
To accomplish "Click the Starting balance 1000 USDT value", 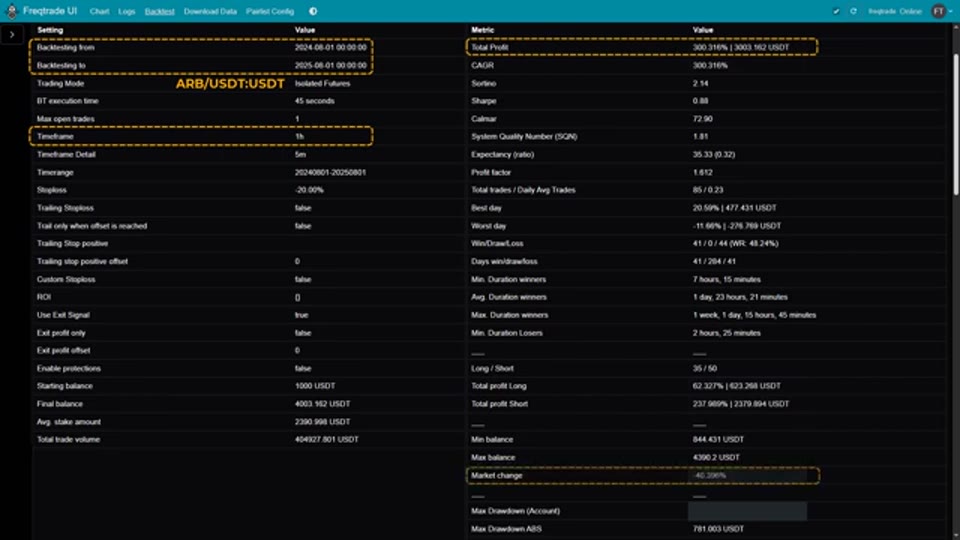I will tap(315, 386).
